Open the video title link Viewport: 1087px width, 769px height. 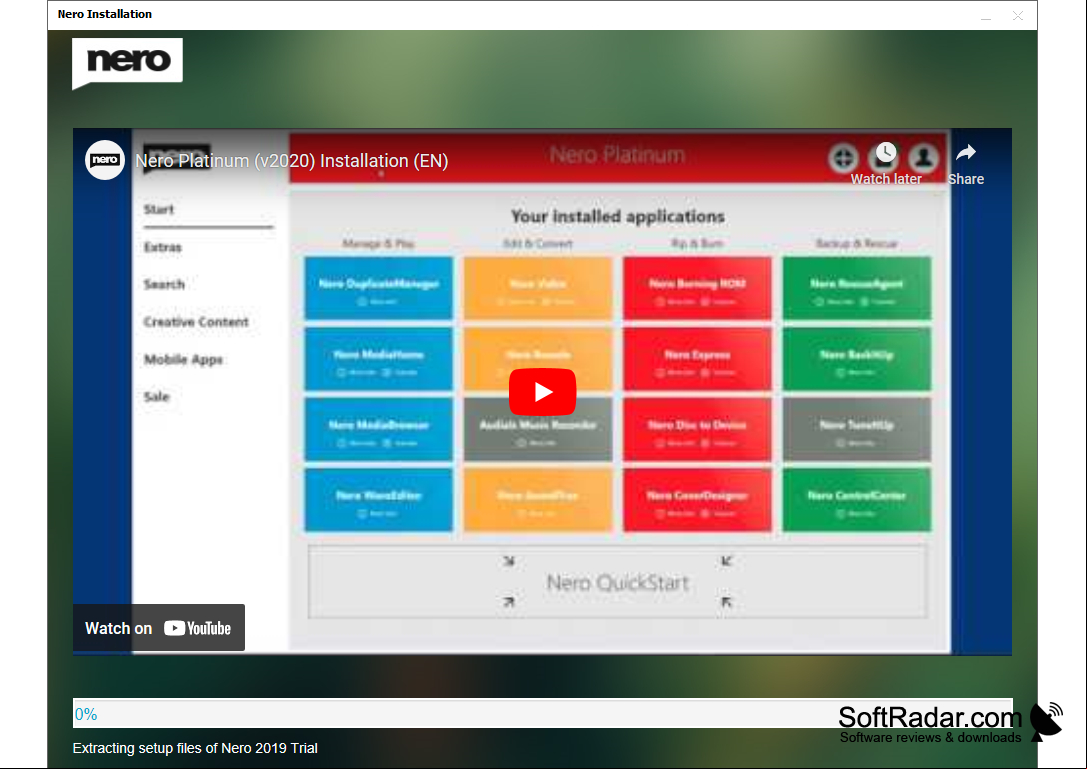(x=292, y=161)
